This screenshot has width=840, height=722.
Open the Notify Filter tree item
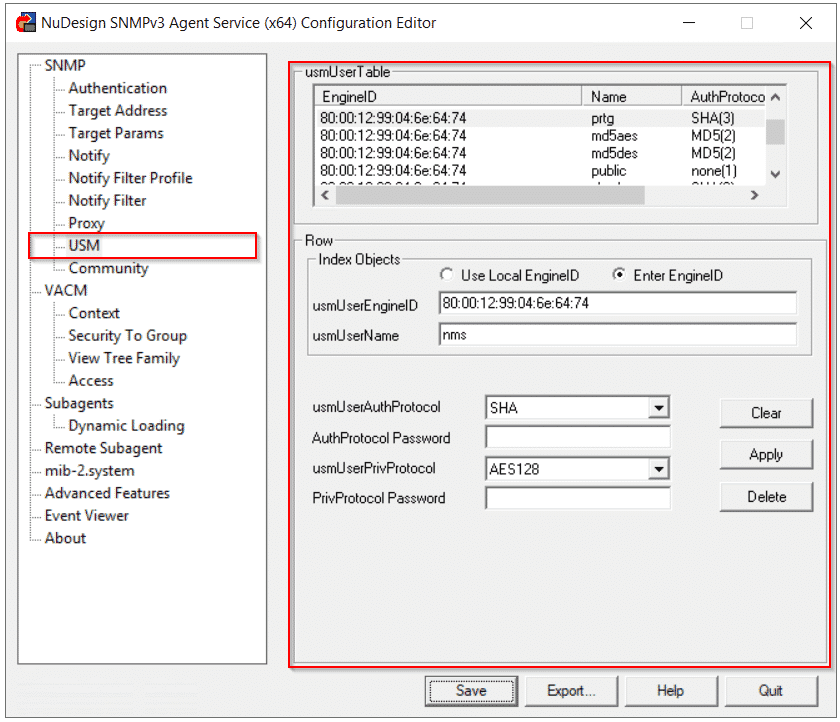[107, 200]
